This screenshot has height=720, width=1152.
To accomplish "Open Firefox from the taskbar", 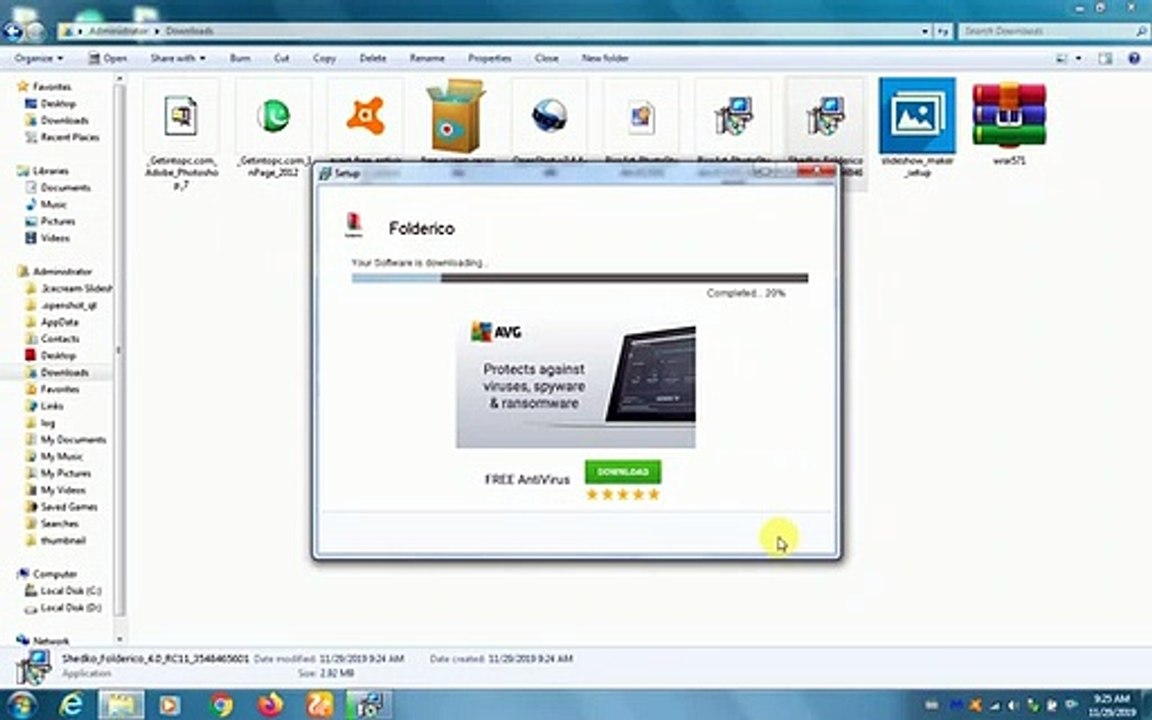I will (270, 705).
